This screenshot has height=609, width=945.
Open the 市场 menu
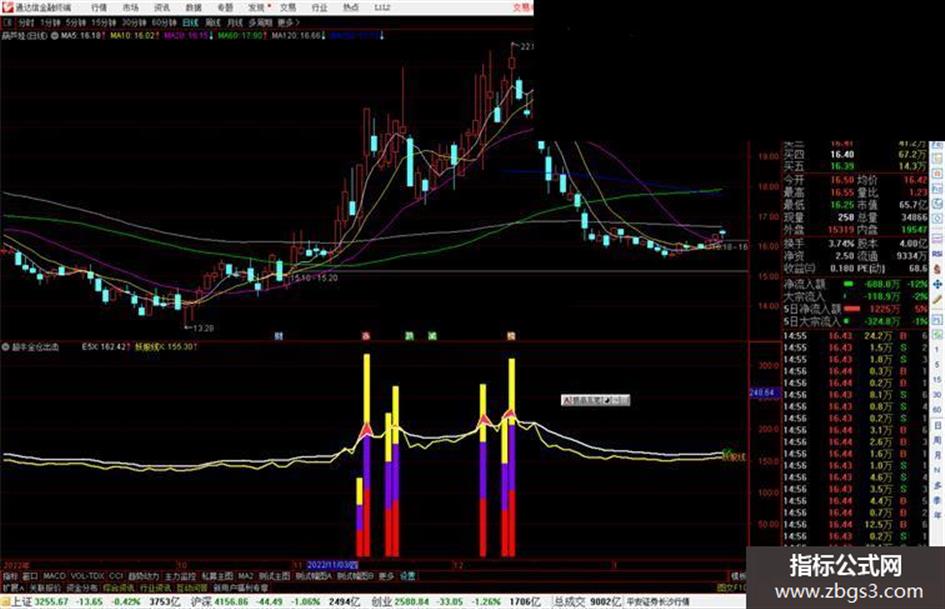click(130, 7)
